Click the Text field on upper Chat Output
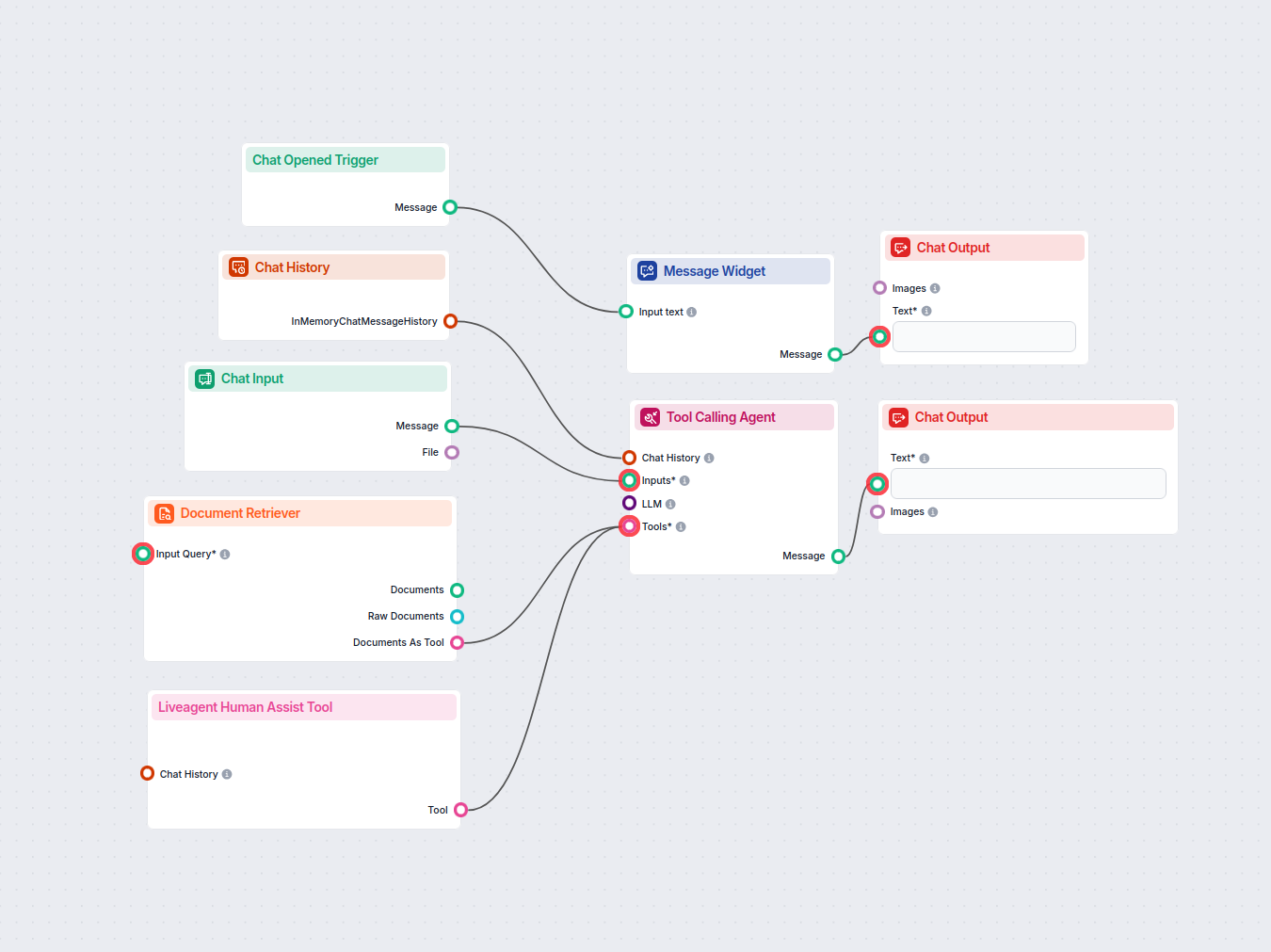Image resolution: width=1271 pixels, height=952 pixels. point(983,336)
